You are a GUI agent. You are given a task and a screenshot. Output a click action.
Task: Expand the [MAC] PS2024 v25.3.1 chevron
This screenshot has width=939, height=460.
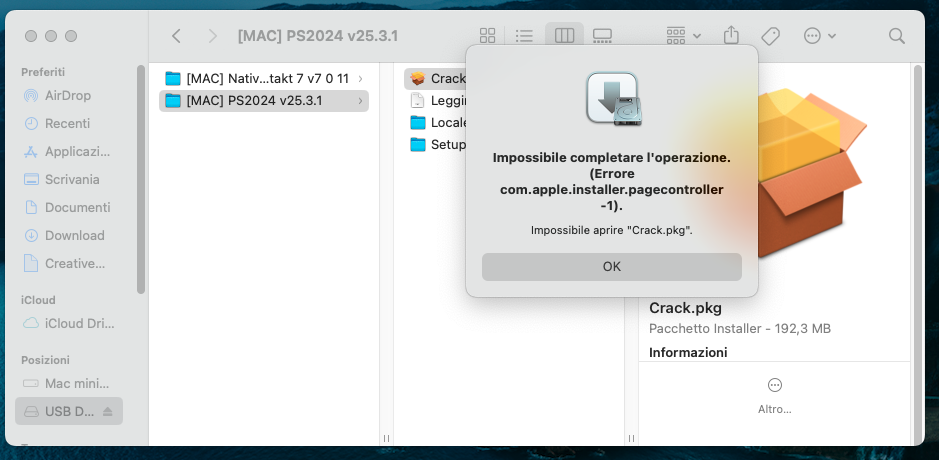coord(360,101)
